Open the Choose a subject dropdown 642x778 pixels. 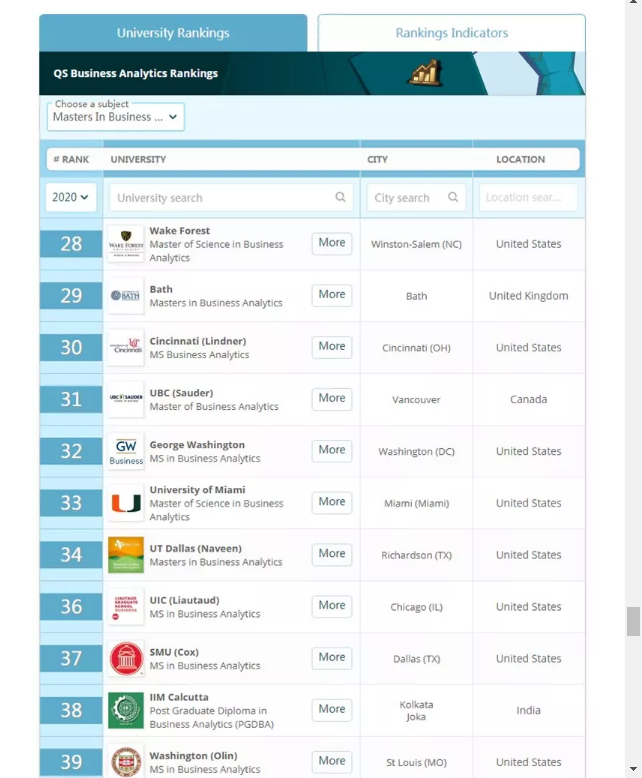pyautogui.click(x=116, y=117)
